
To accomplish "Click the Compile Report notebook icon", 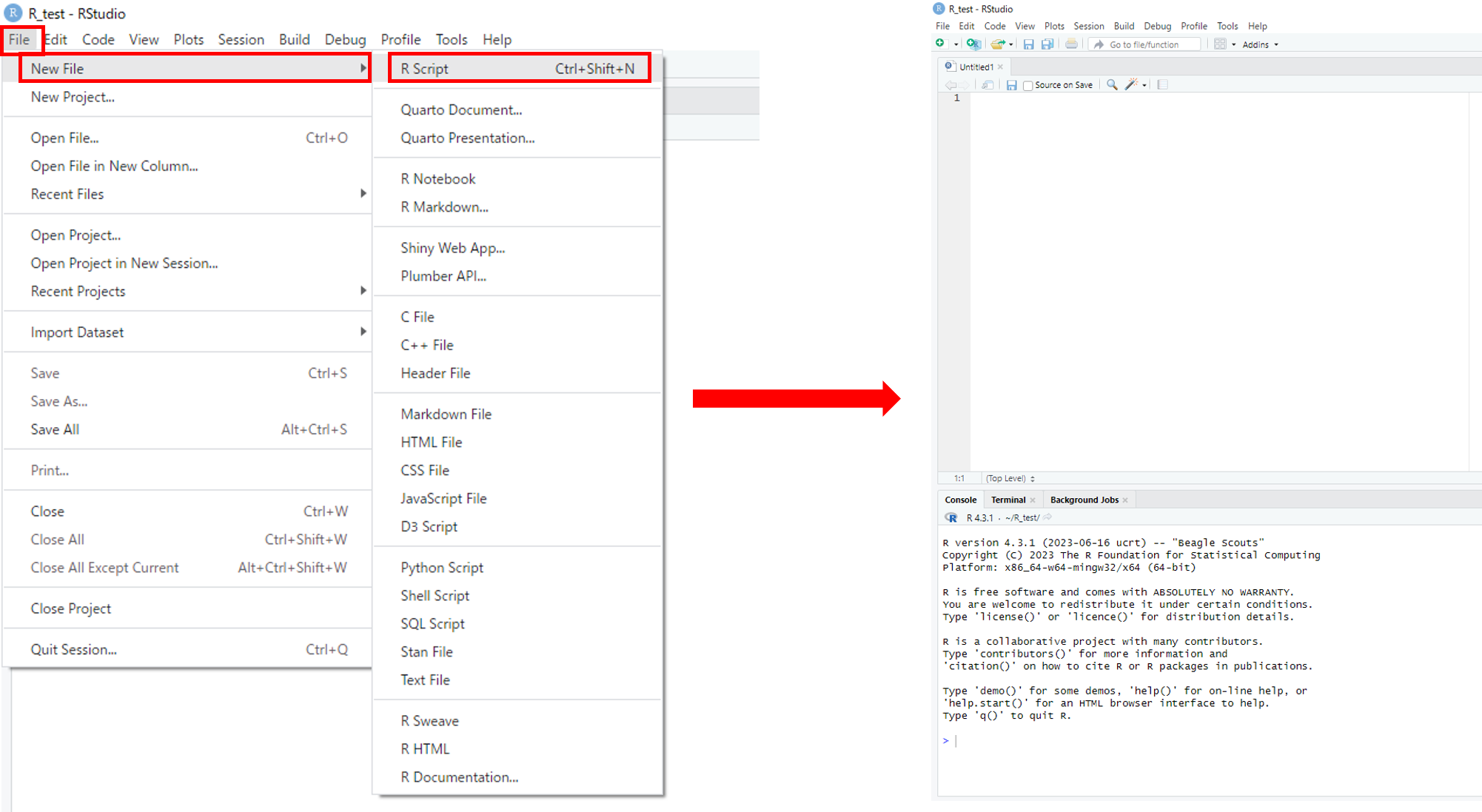I will pyautogui.click(x=1162, y=85).
